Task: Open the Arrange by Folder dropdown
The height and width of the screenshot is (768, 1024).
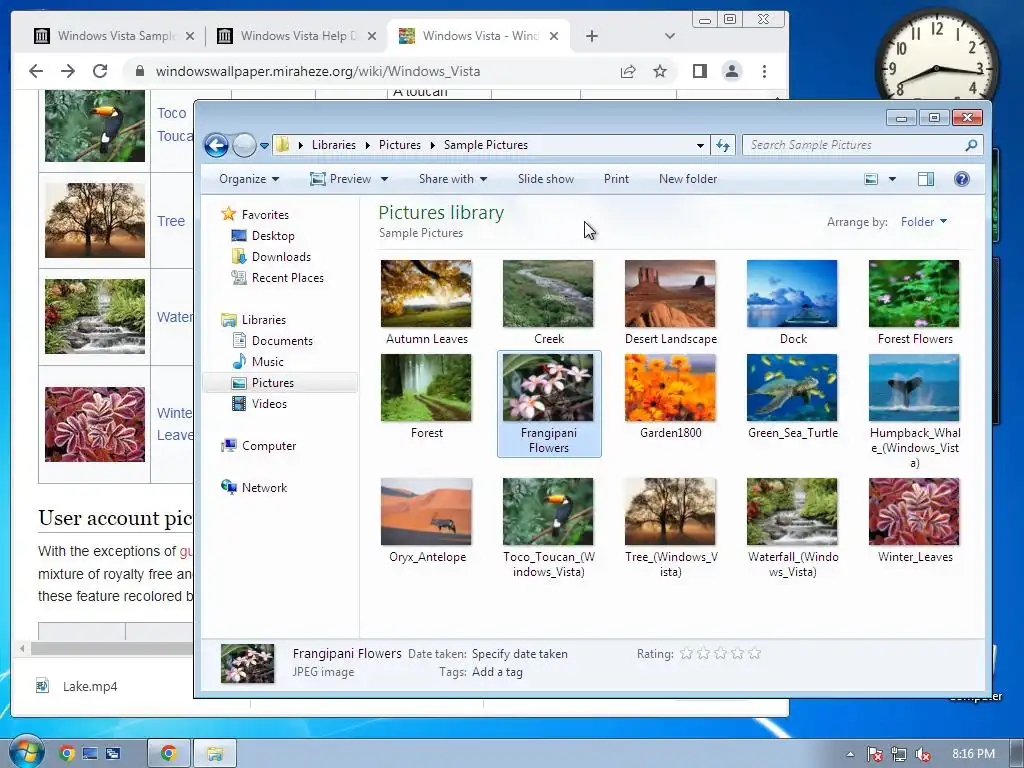Action: (x=923, y=222)
